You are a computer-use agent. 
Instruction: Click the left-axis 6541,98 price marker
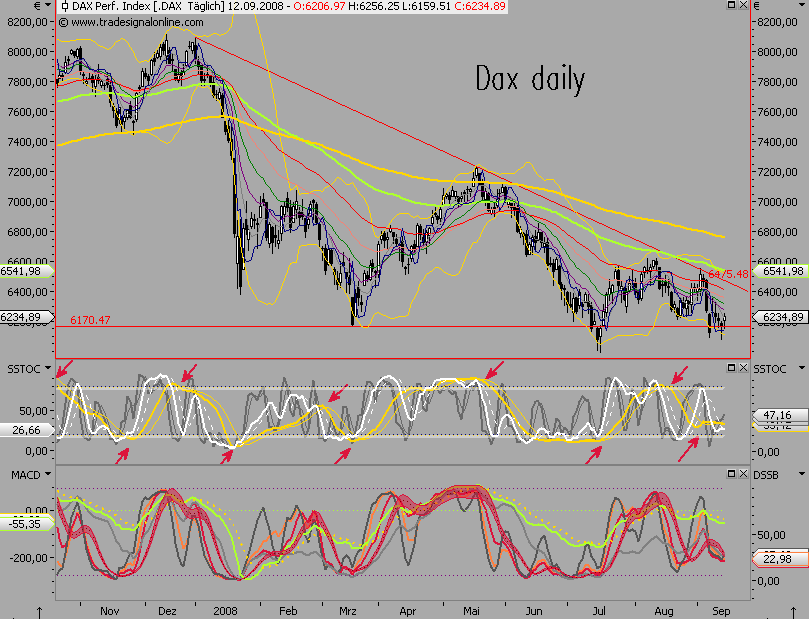tap(26, 271)
